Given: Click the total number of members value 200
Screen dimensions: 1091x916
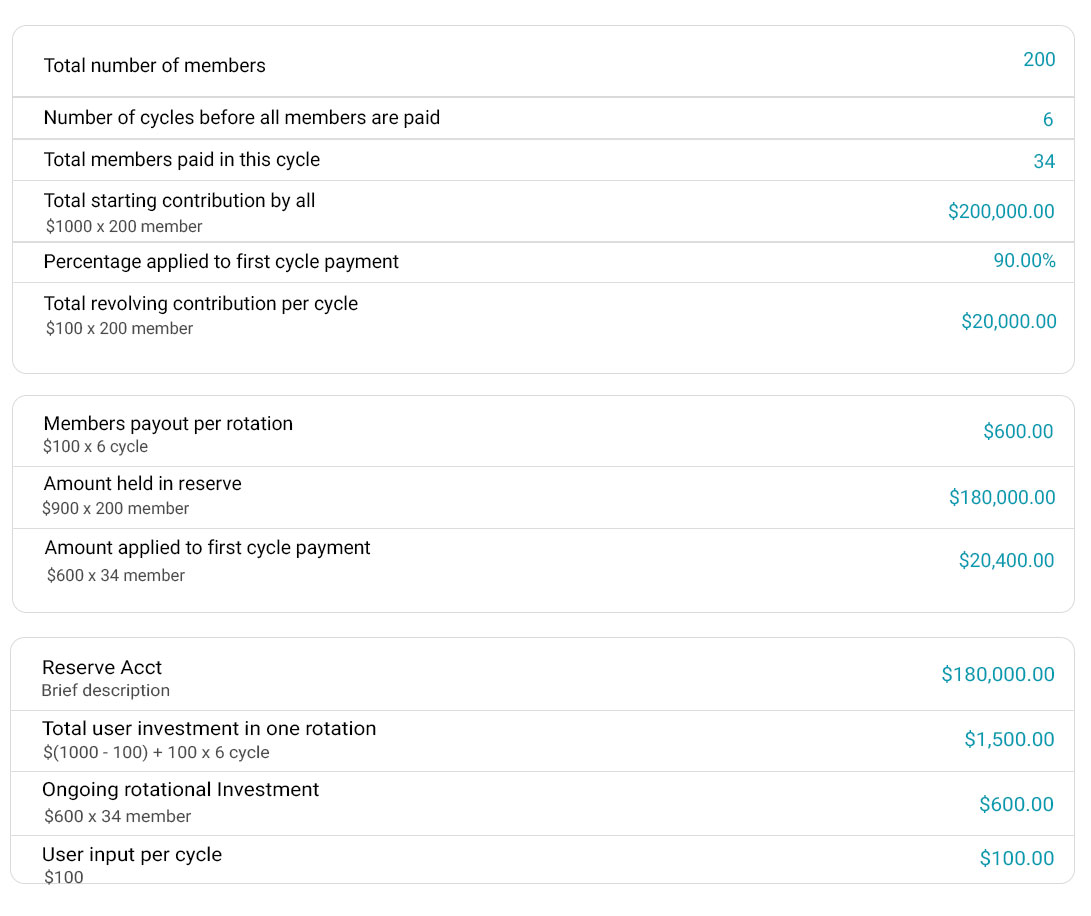Looking at the screenshot, I should pos(1039,60).
